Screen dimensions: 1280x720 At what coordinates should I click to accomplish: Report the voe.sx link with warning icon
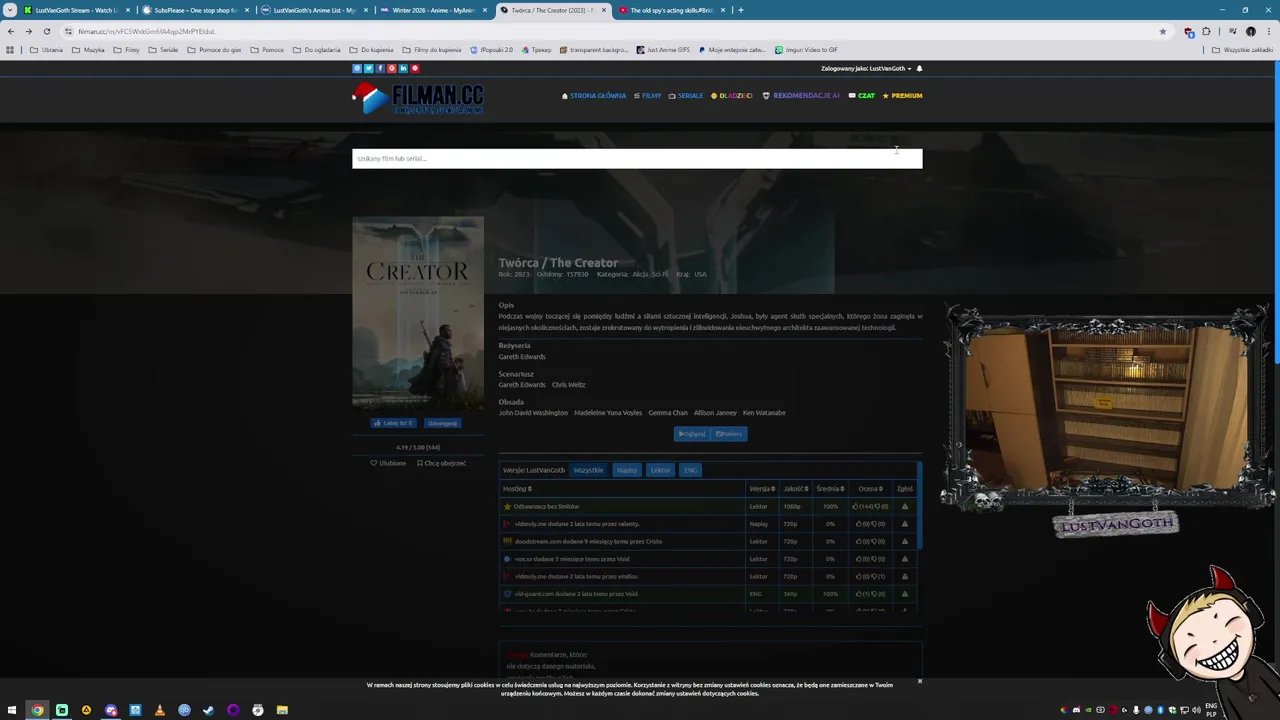(905, 559)
